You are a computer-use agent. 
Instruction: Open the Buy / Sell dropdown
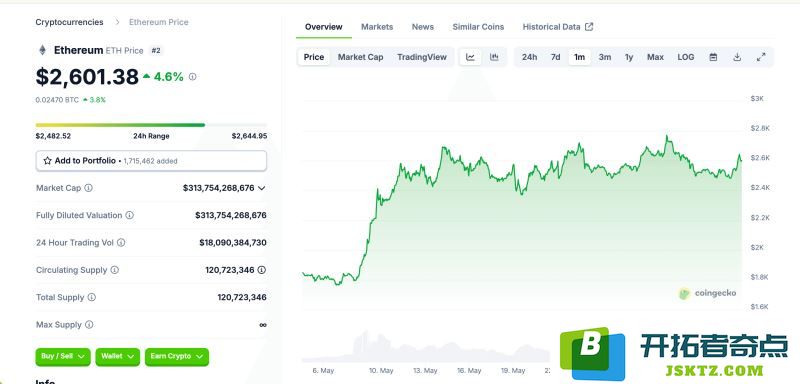click(x=63, y=356)
